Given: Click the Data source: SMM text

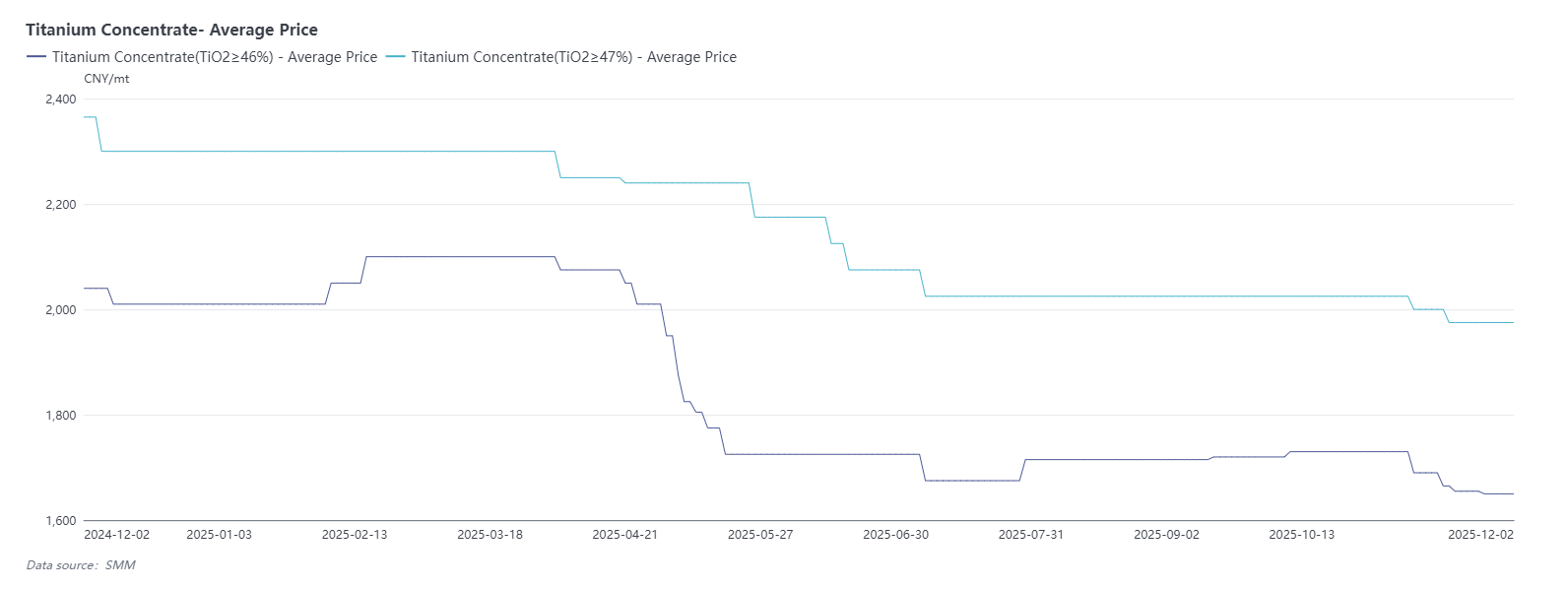Looking at the screenshot, I should (81, 565).
